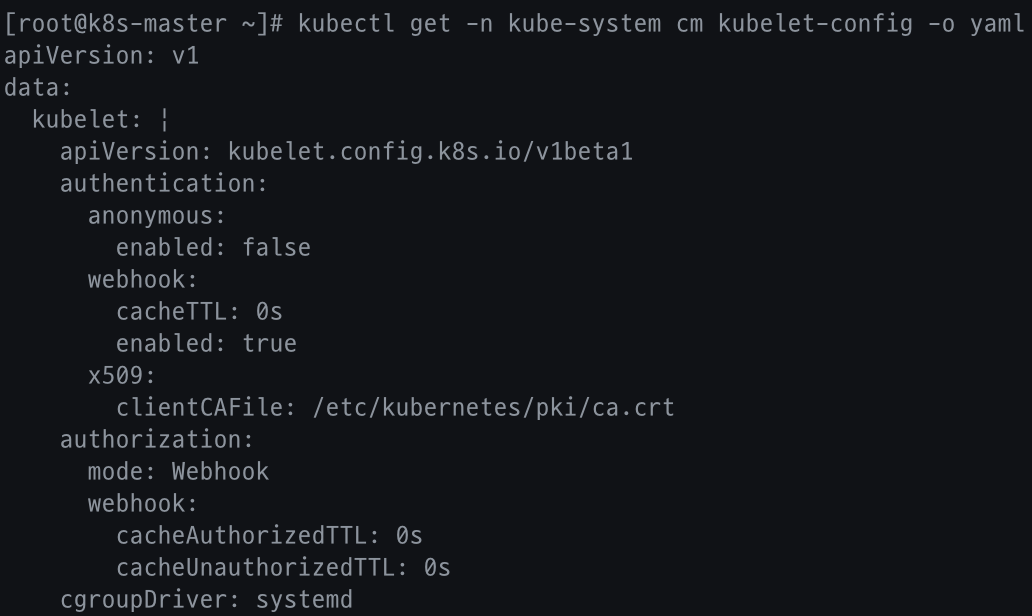Click the cgroupDriver: systemd line
This screenshot has height=616, width=1032.
[206, 600]
